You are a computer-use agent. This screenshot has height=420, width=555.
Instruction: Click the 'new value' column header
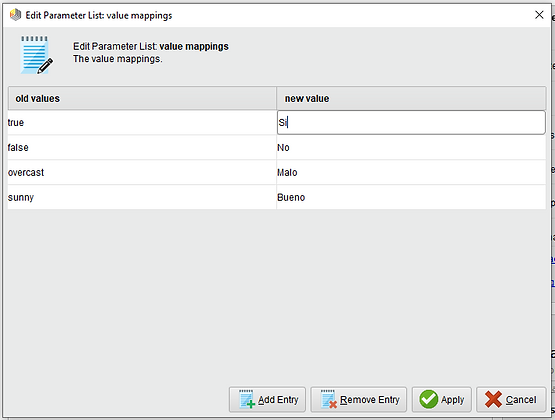click(411, 98)
